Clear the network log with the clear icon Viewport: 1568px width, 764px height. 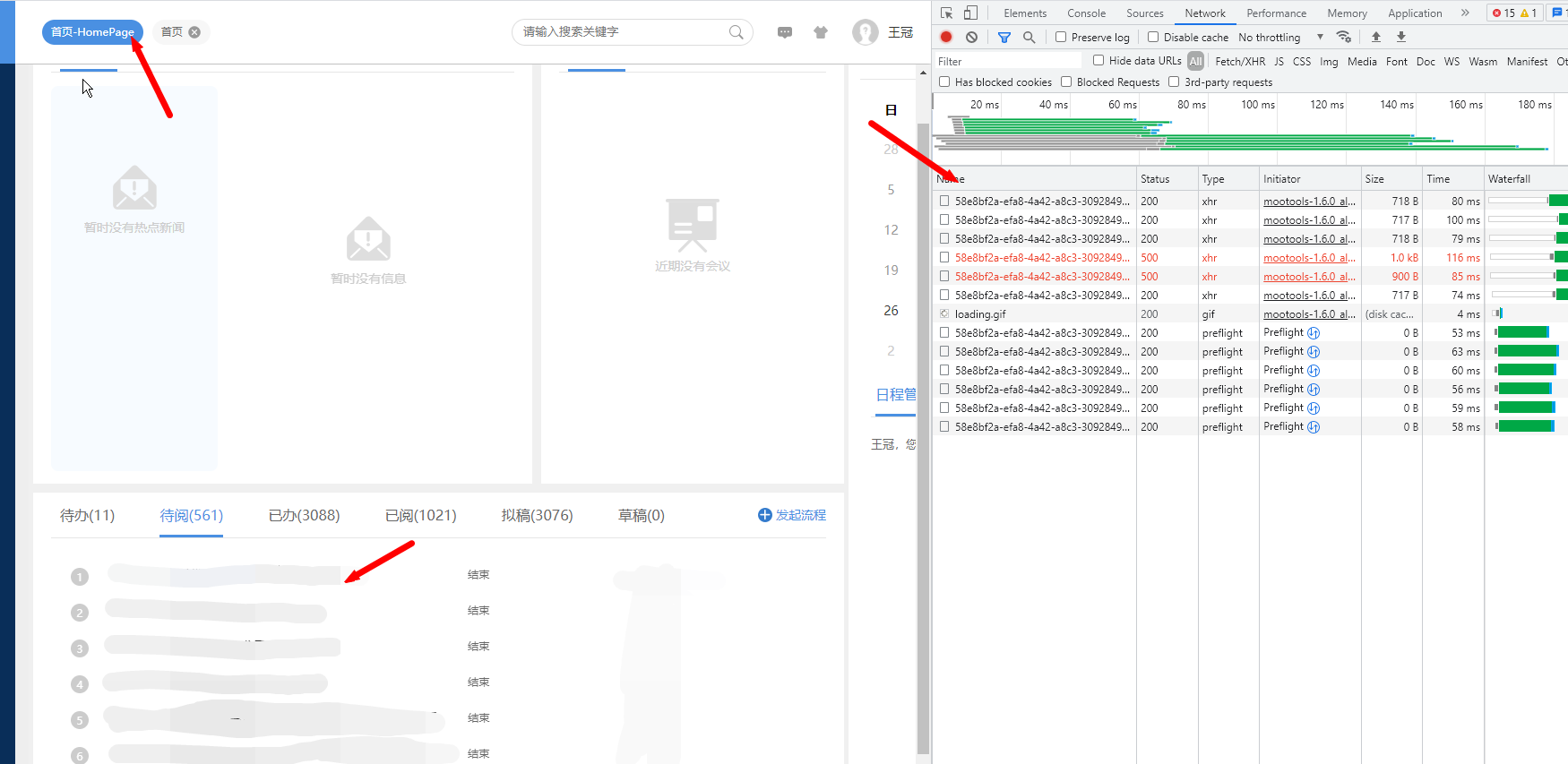pos(971,37)
